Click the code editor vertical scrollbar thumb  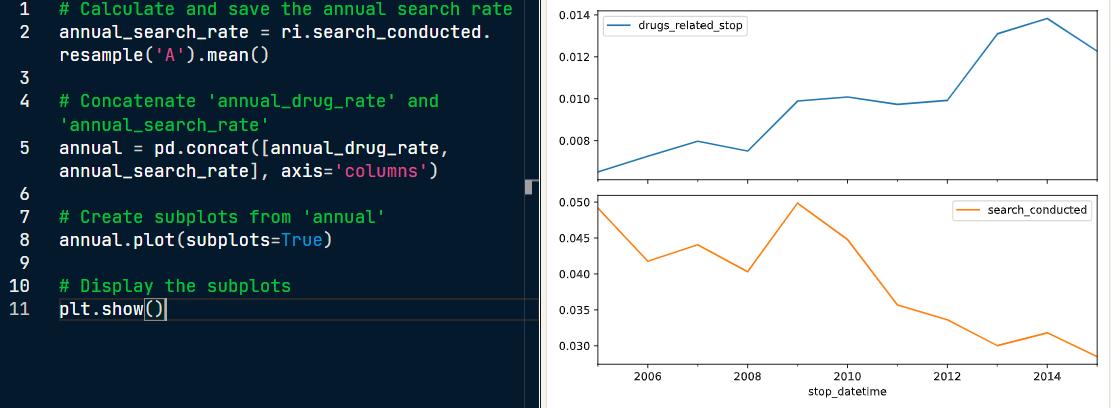(528, 186)
